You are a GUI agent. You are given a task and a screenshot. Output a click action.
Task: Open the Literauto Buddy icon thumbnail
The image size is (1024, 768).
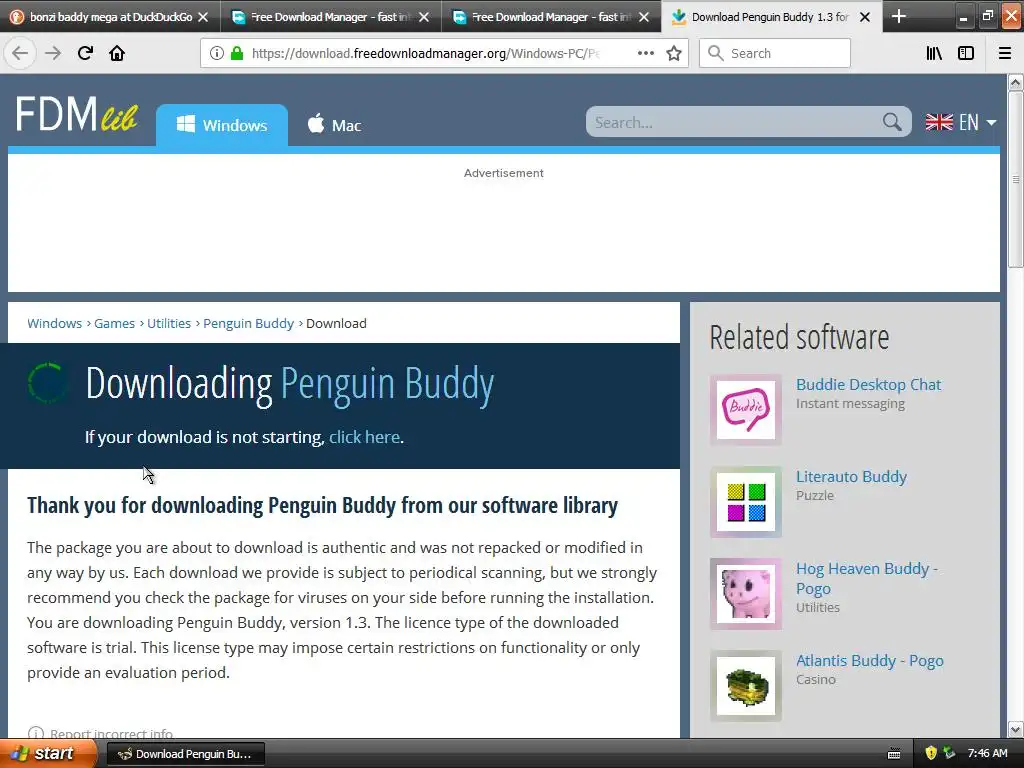(746, 502)
